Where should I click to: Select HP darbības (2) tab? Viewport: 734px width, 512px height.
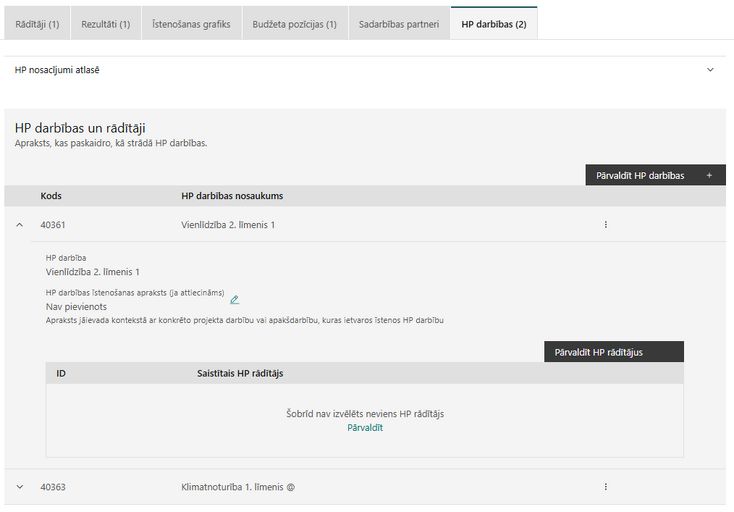coord(494,24)
